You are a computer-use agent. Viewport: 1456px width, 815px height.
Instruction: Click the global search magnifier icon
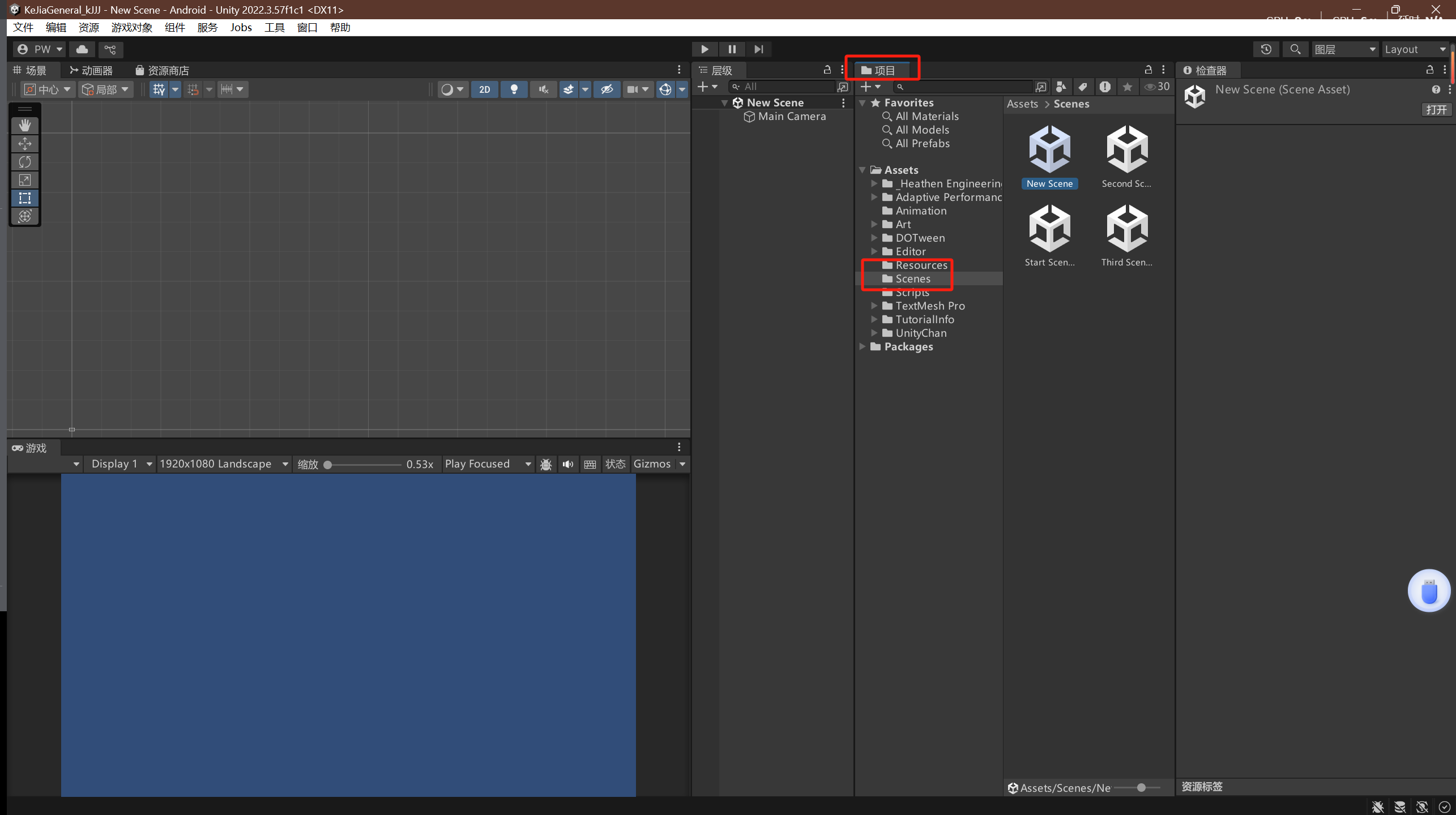(1295, 49)
